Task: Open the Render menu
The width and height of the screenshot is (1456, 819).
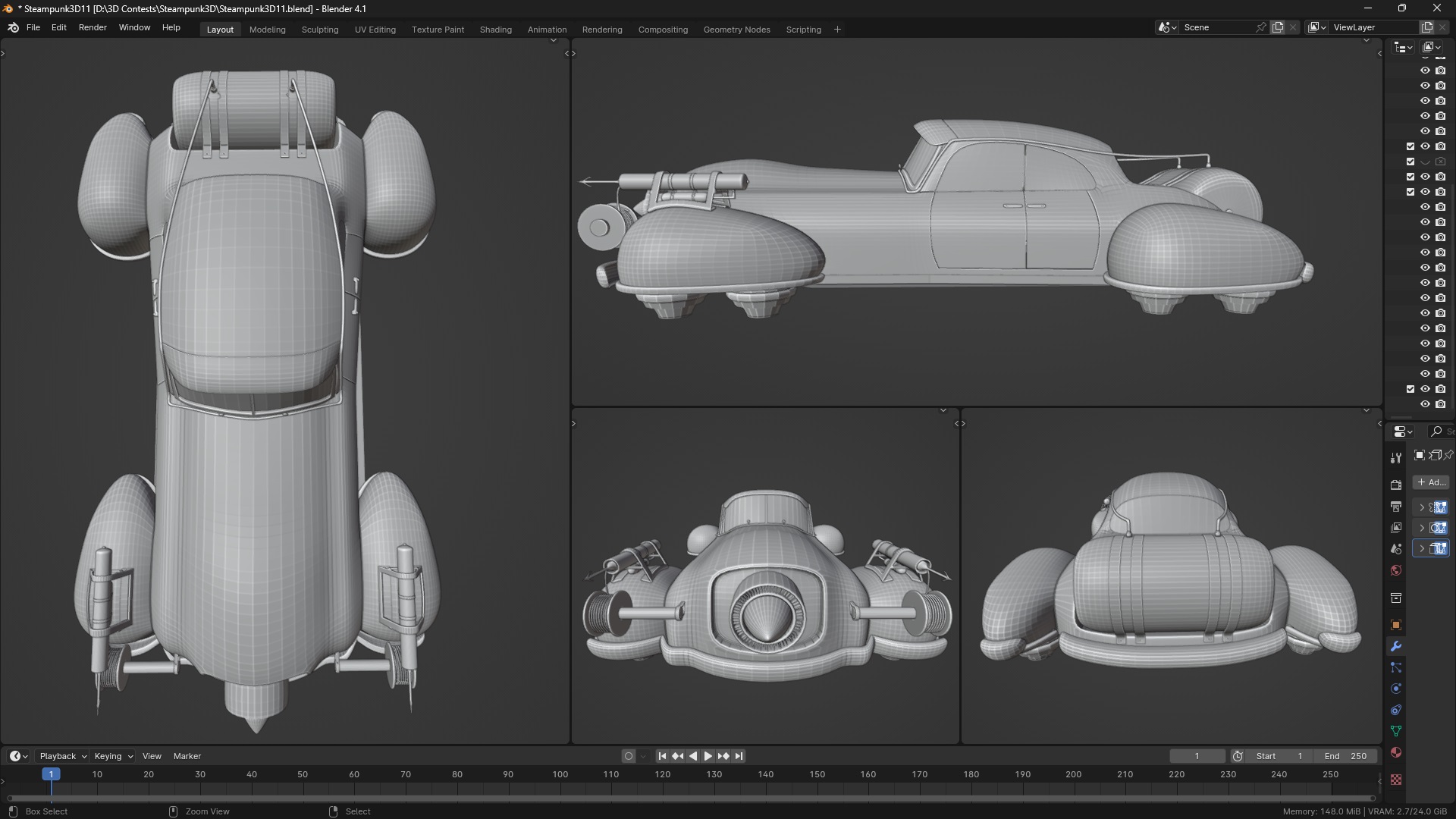Action: coord(93,27)
